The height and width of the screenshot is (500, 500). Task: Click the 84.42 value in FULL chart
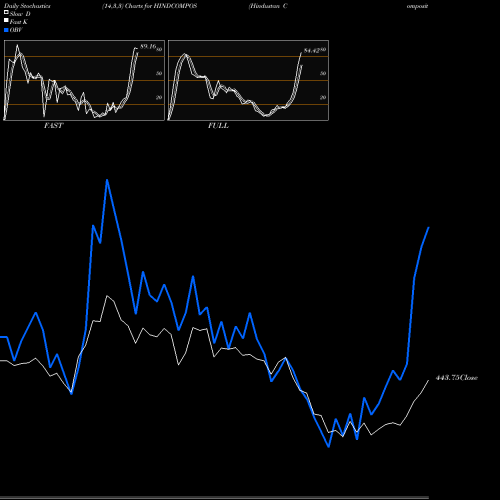[312, 51]
